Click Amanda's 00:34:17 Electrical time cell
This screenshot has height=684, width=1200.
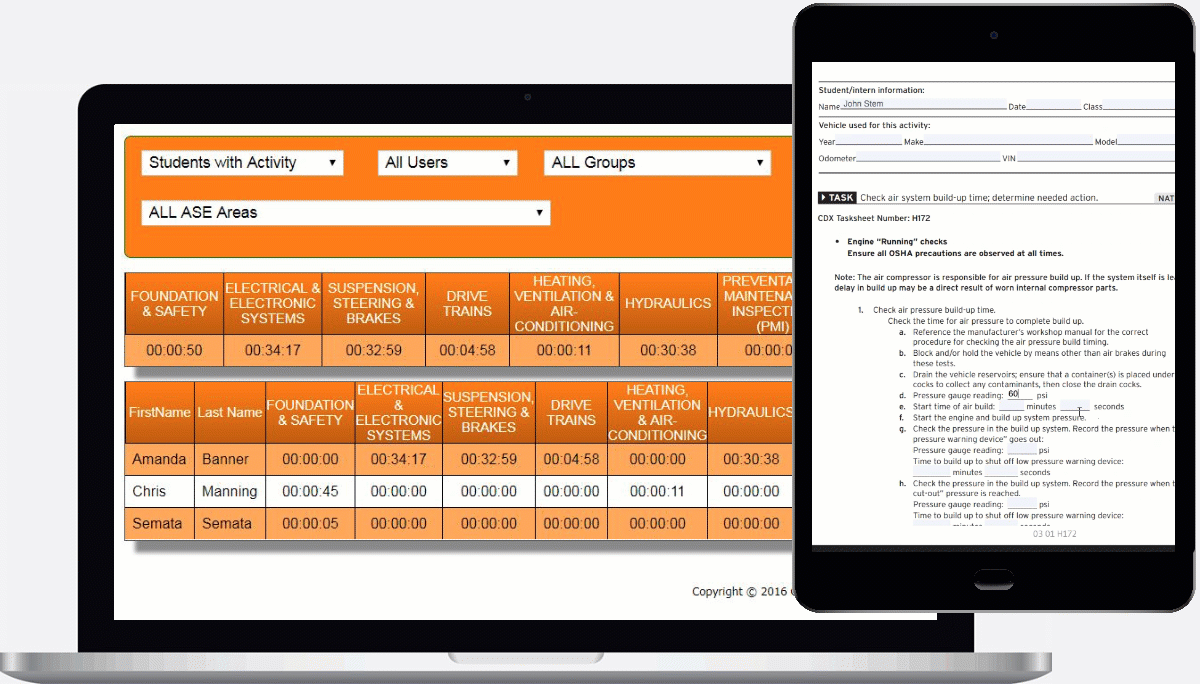coord(398,459)
